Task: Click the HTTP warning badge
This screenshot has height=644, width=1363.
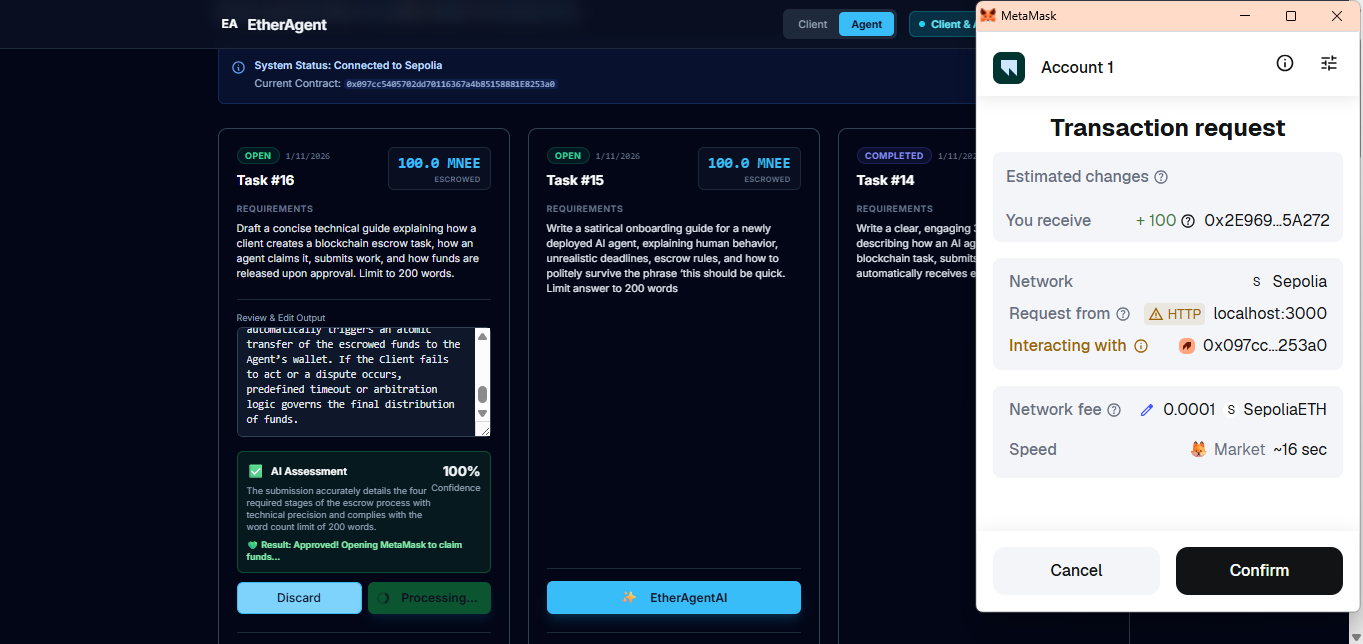Action: 1175,314
